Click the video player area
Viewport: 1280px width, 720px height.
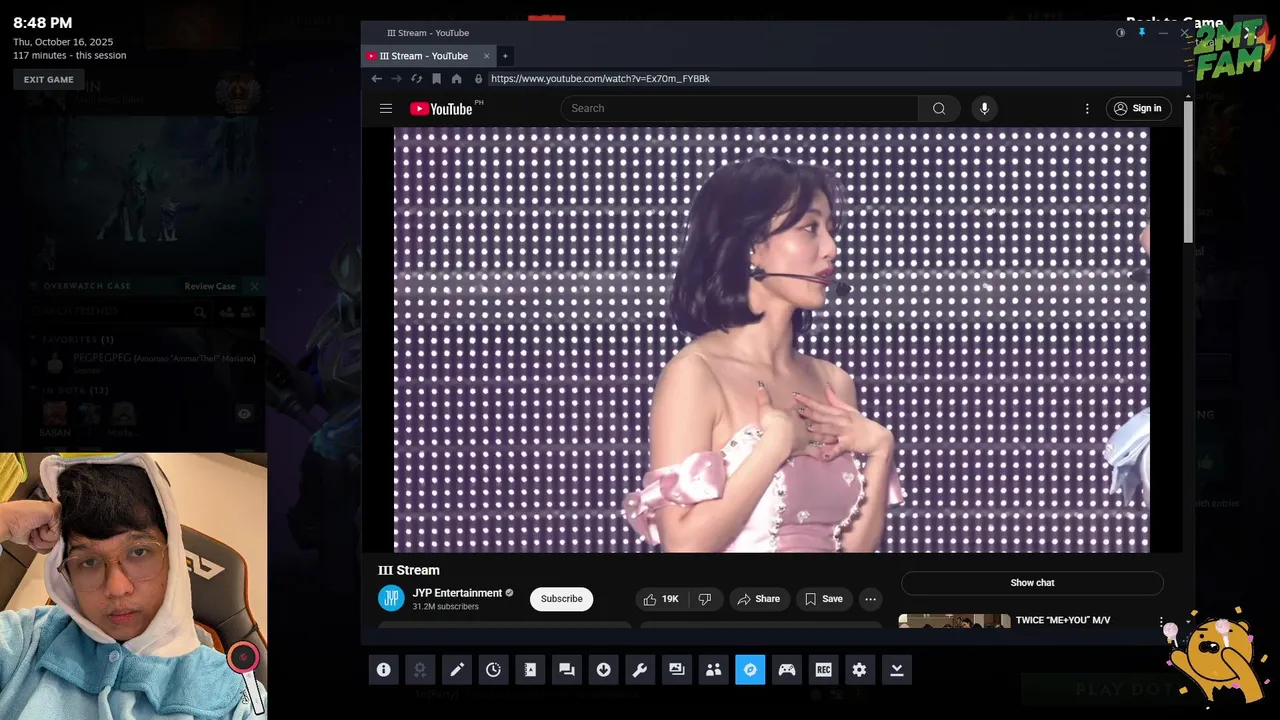tap(771, 340)
